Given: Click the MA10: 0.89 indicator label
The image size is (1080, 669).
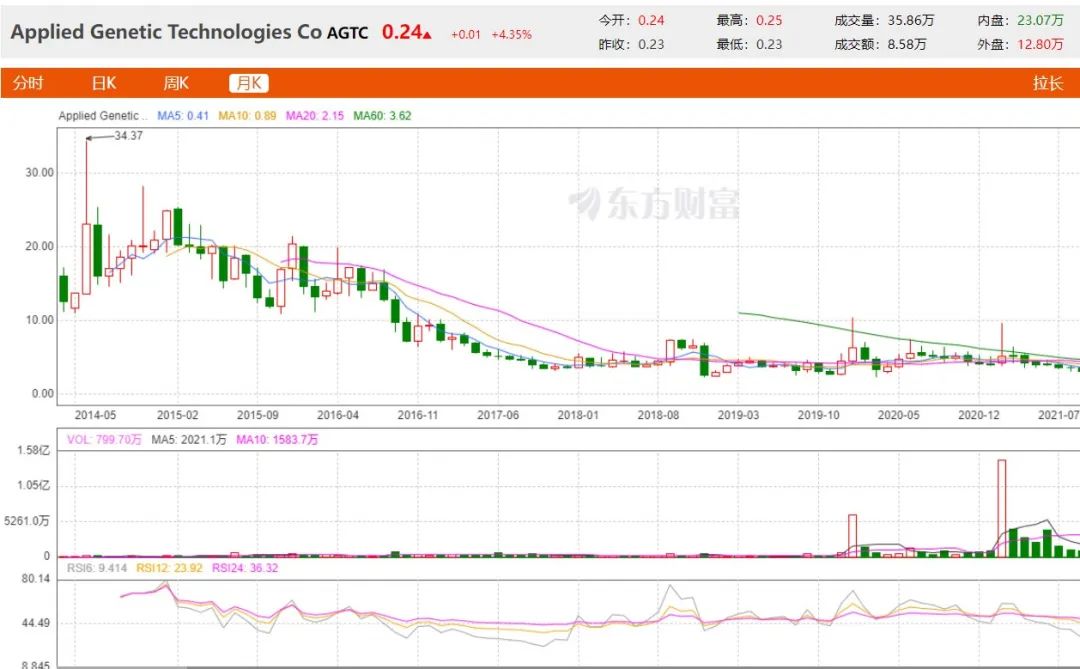Looking at the screenshot, I should 247,116.
